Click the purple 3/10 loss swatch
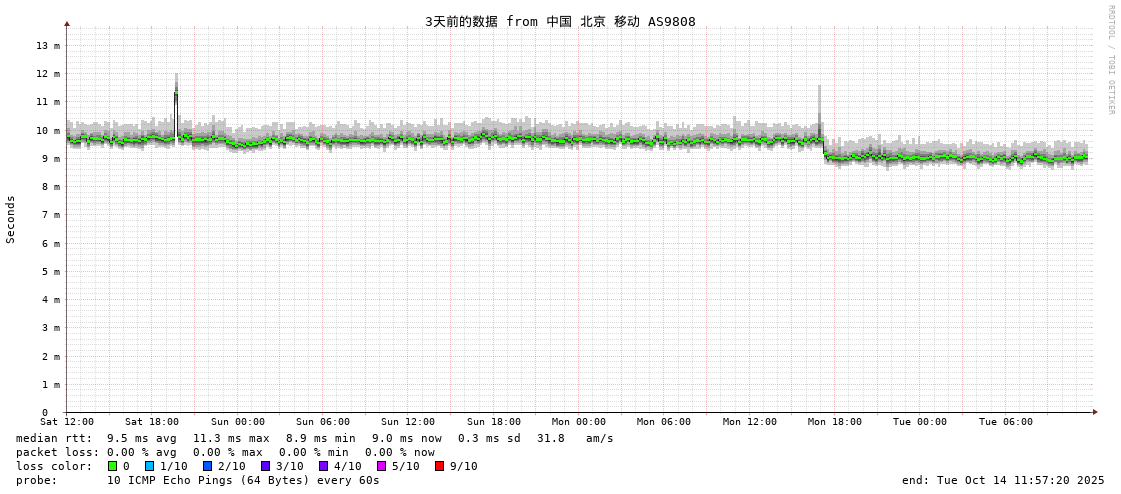 coord(265,466)
